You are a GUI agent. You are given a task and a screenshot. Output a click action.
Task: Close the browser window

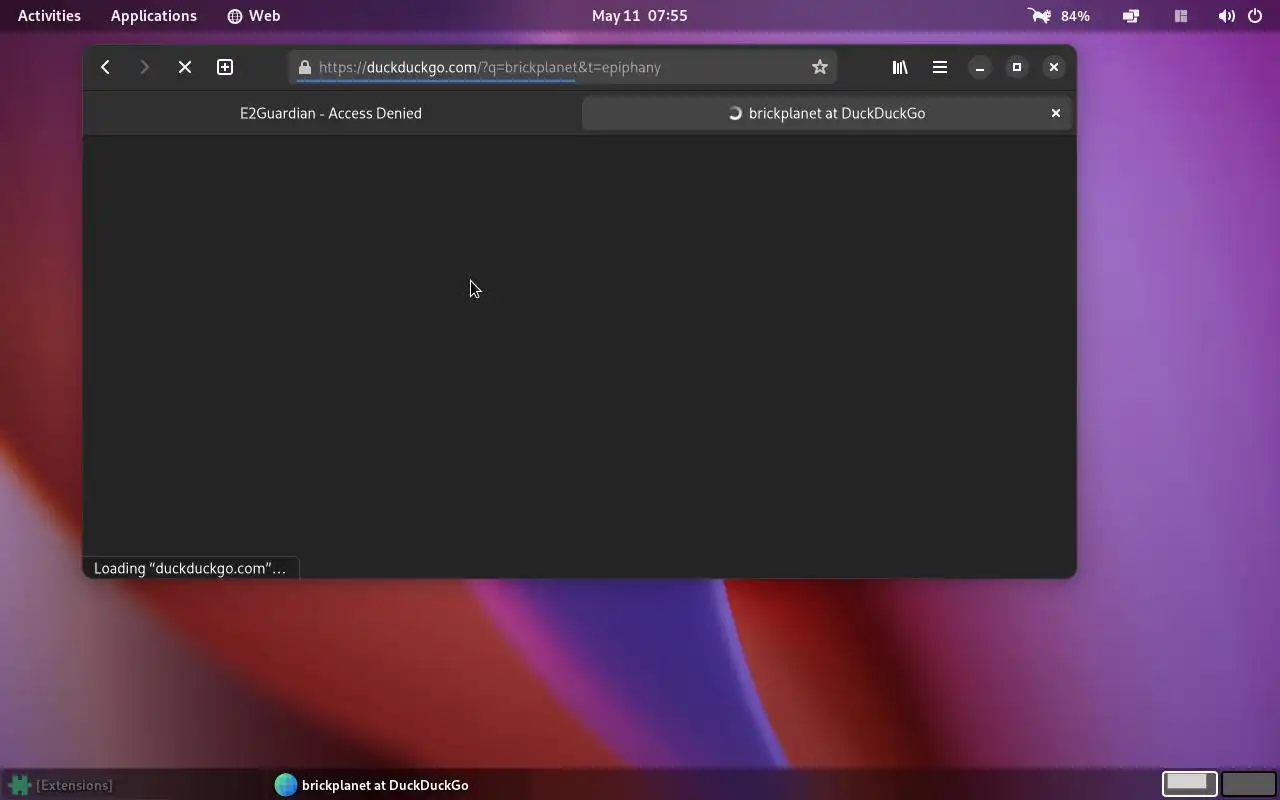coord(1054,67)
